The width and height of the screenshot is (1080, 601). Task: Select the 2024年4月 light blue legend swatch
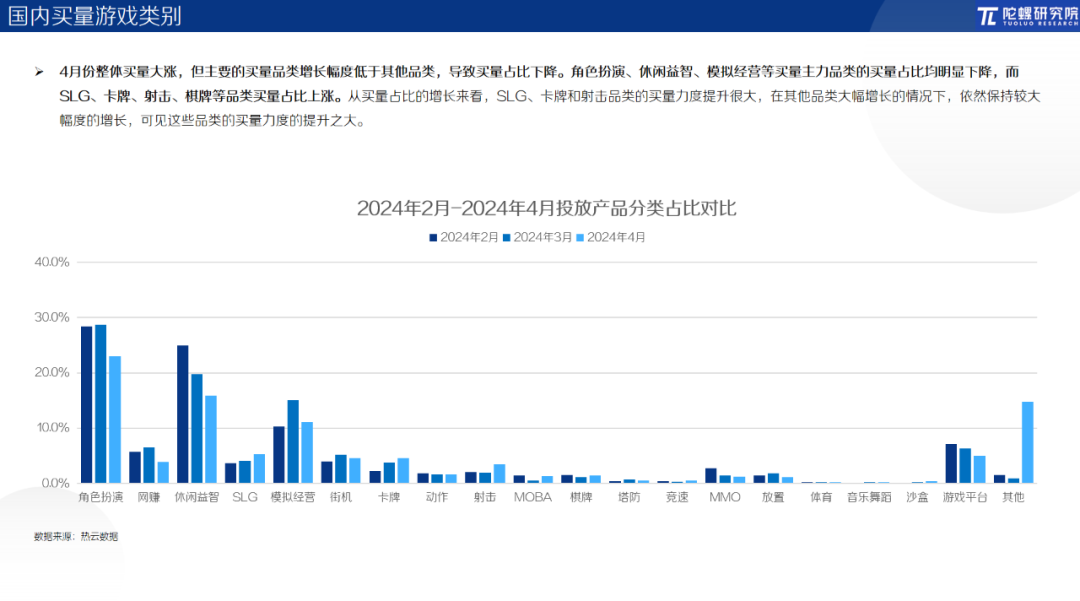pyautogui.click(x=580, y=238)
